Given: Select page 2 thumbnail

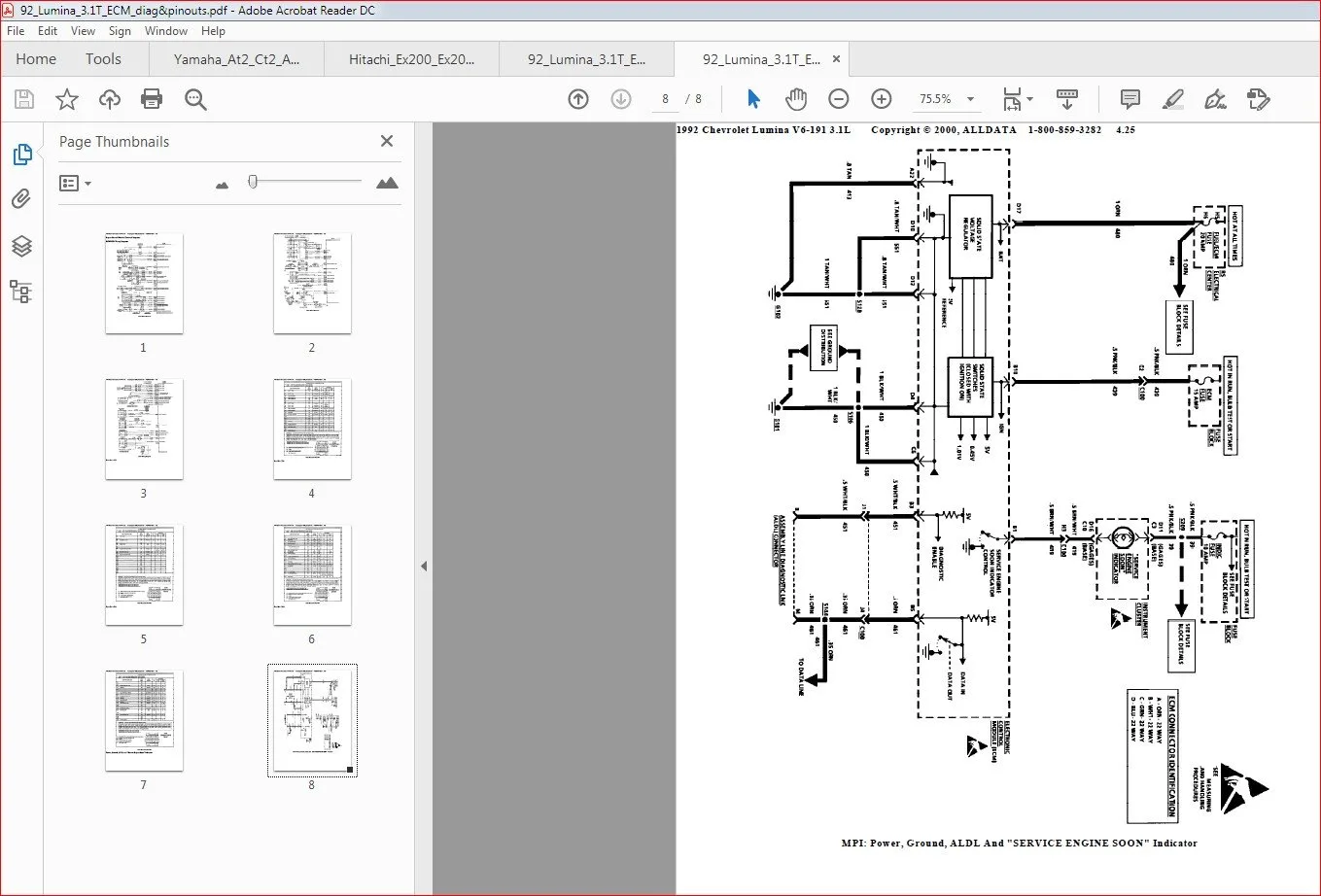Looking at the screenshot, I should click(312, 283).
